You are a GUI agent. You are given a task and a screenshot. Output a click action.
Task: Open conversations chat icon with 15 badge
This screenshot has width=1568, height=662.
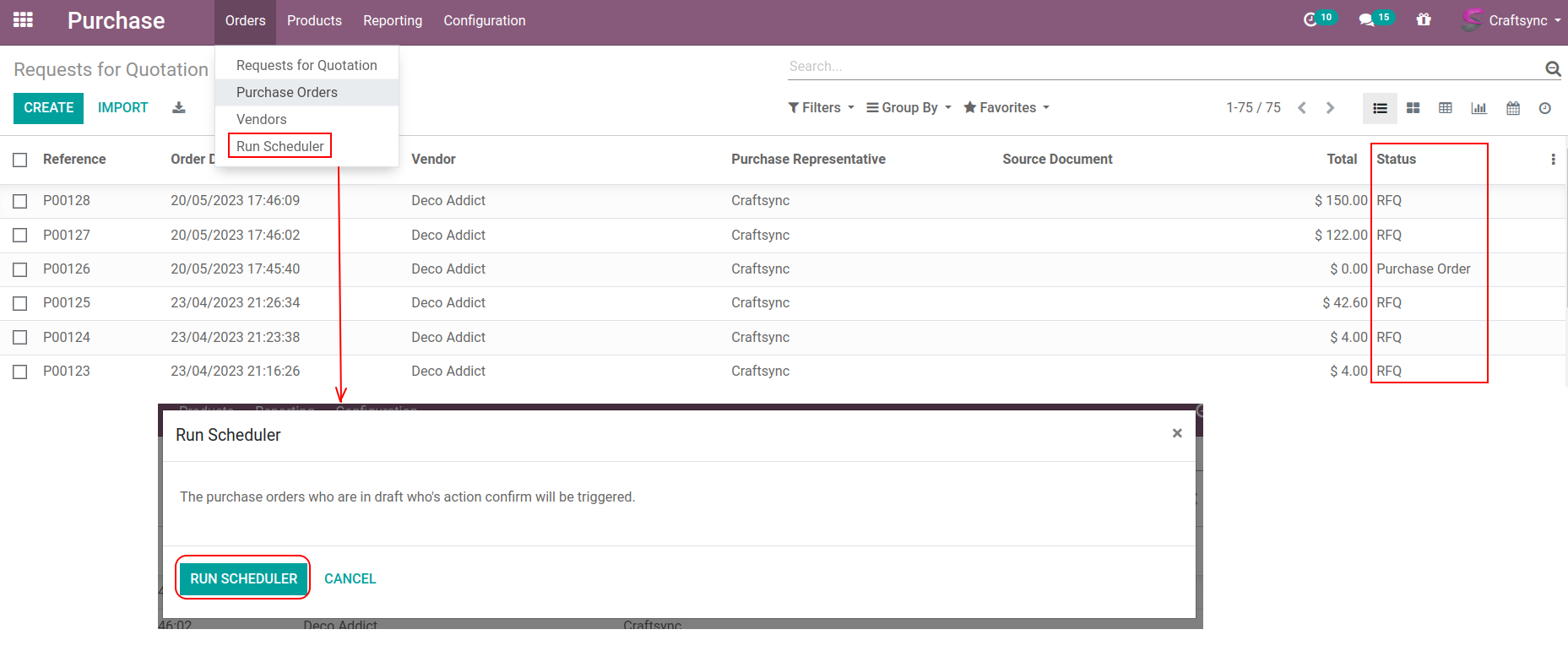click(1366, 20)
